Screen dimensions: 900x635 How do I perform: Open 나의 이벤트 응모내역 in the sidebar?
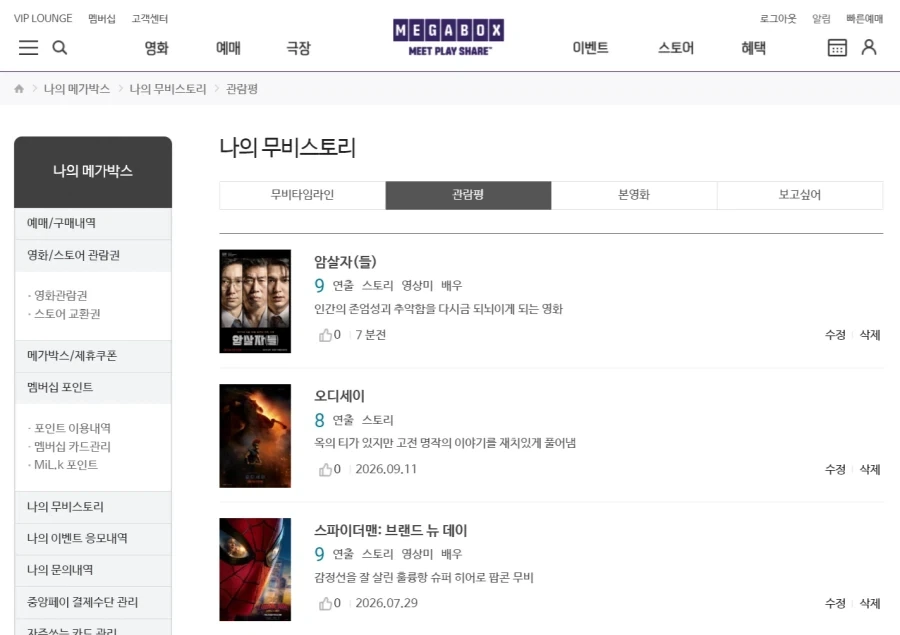point(93,539)
